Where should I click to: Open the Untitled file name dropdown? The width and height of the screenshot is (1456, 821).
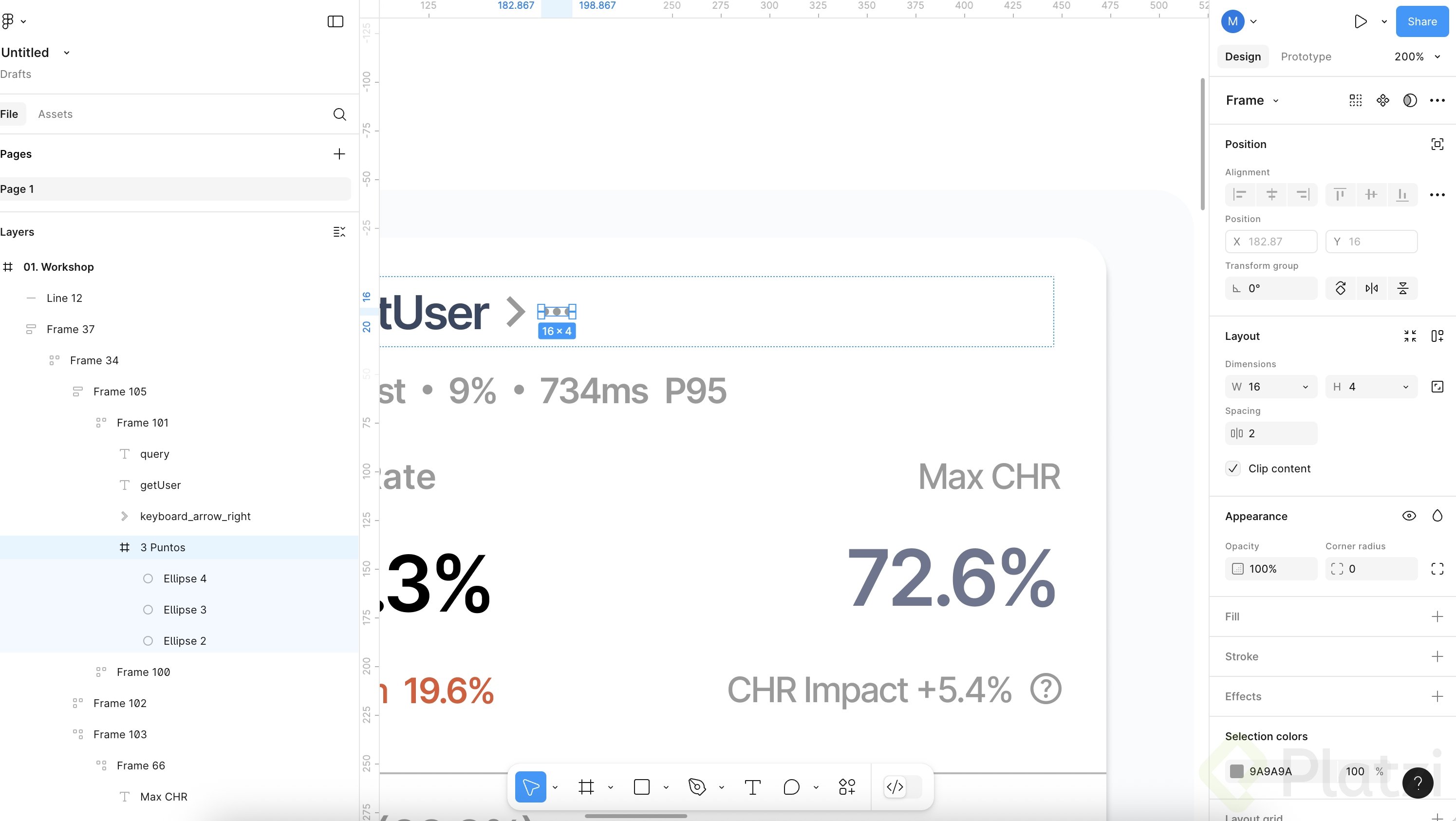click(66, 53)
